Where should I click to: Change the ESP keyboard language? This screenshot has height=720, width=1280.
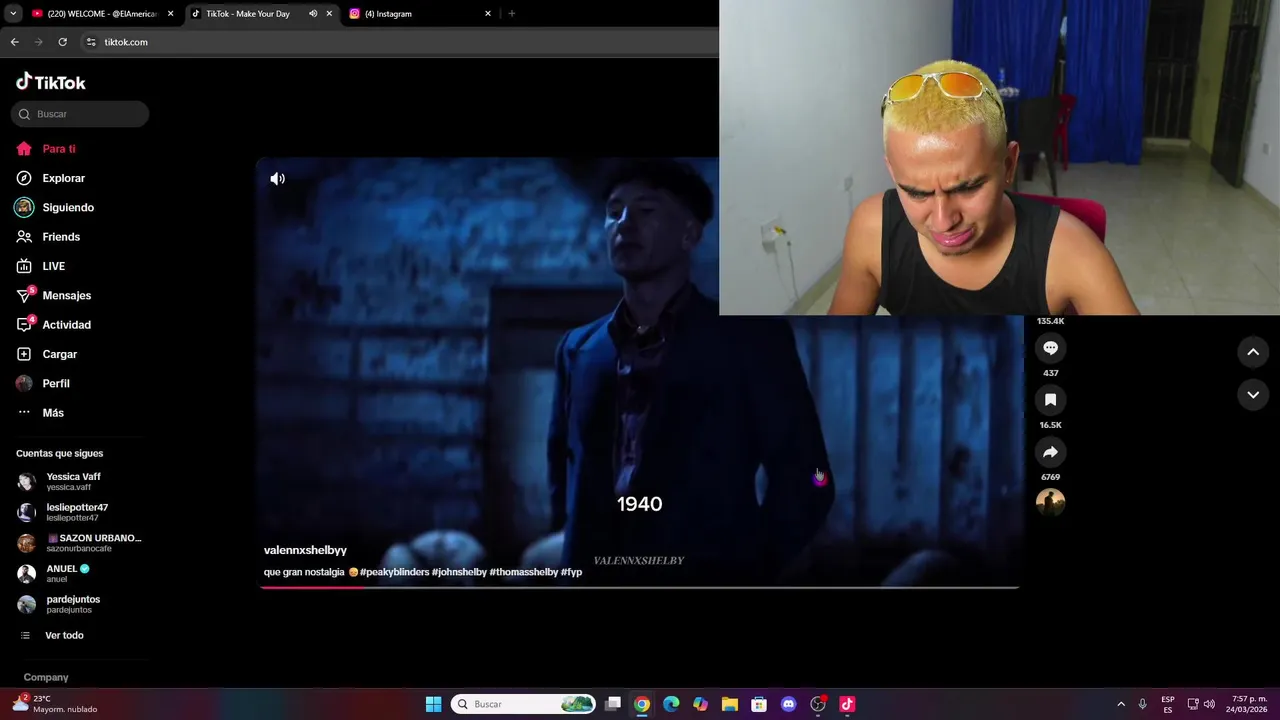coord(1168,704)
